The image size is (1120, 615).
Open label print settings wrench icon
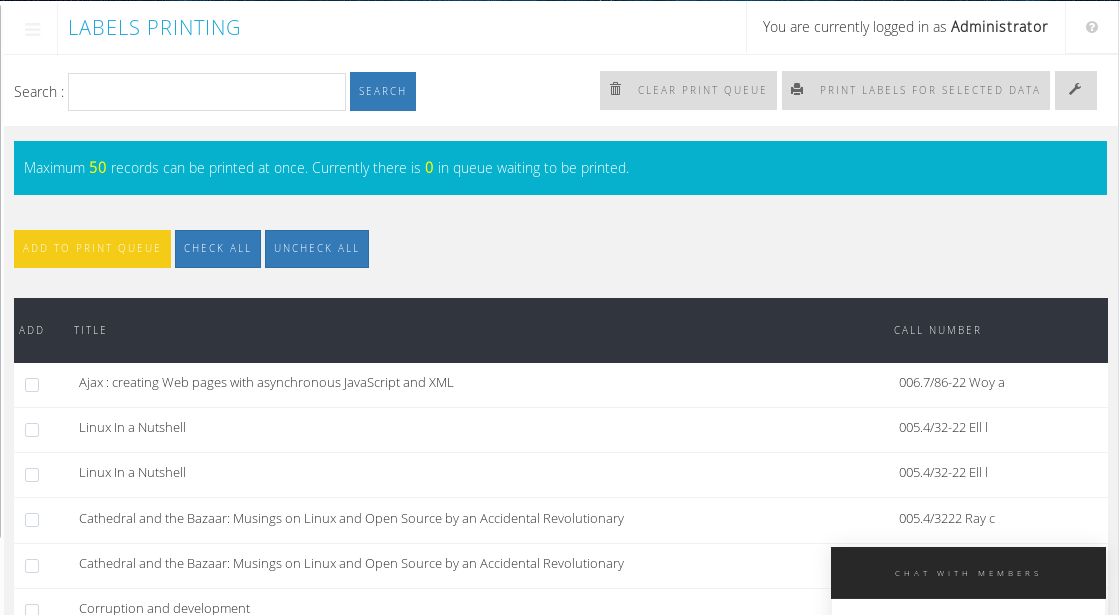[1075, 90]
